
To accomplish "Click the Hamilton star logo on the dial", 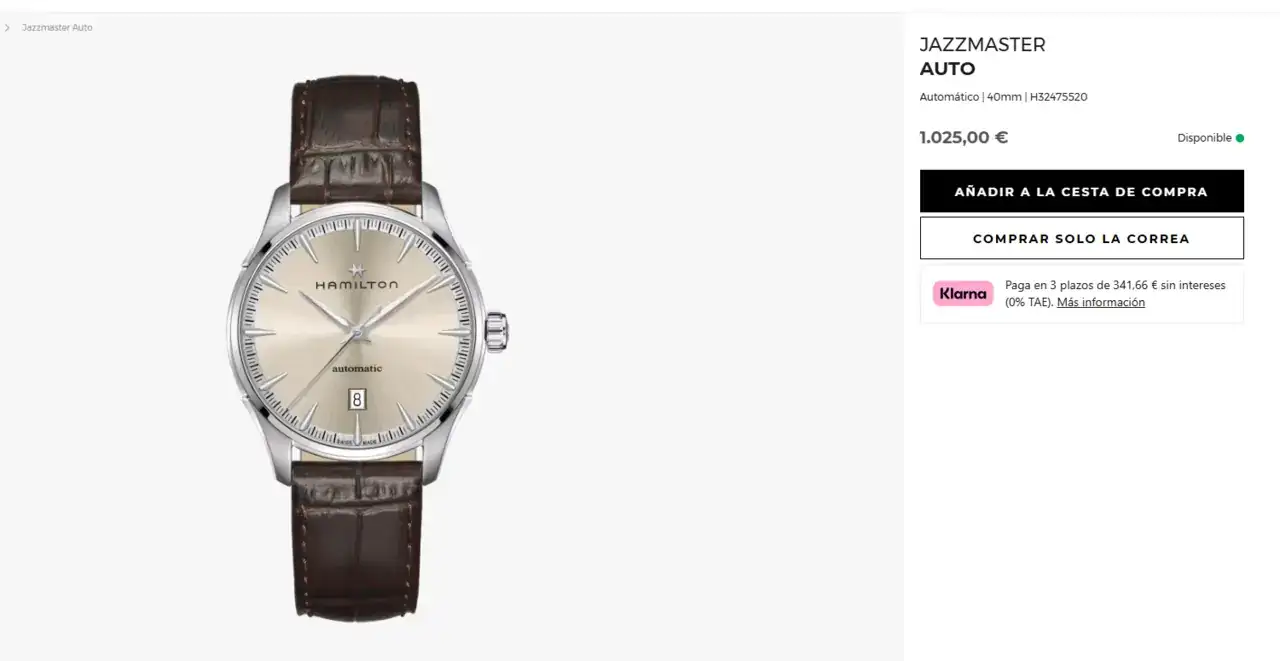I will coord(357,270).
